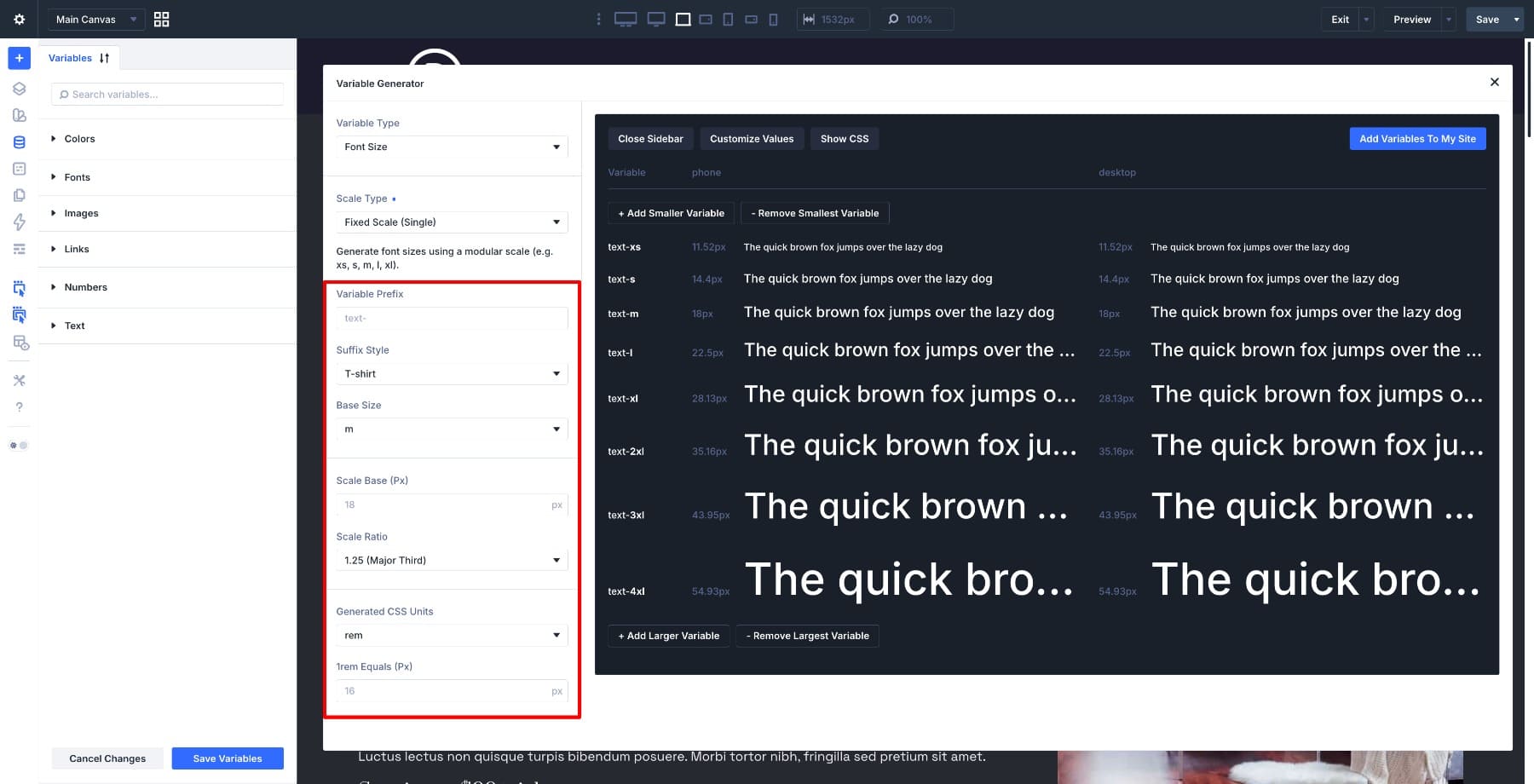Screen dimensions: 1534x784
Task: Click Cancel Changes button
Action: point(107,758)
